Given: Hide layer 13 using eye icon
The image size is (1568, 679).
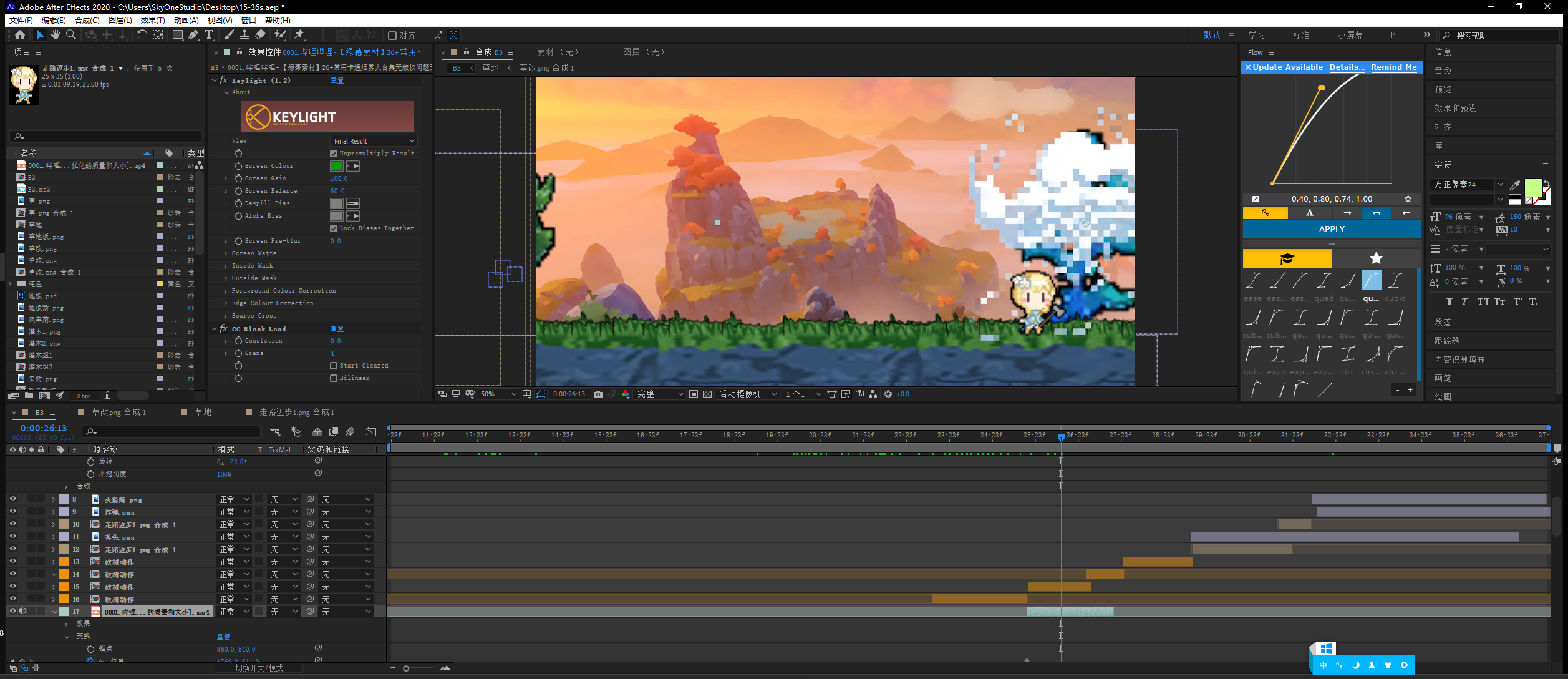Looking at the screenshot, I should 12,562.
